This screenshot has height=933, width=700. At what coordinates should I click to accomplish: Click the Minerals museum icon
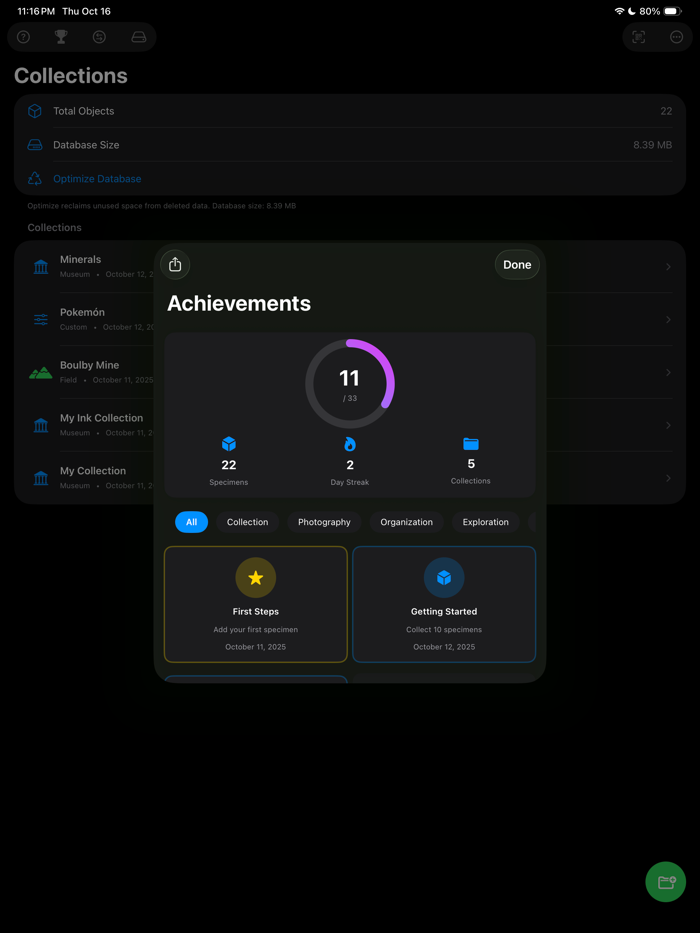[x=41, y=267]
